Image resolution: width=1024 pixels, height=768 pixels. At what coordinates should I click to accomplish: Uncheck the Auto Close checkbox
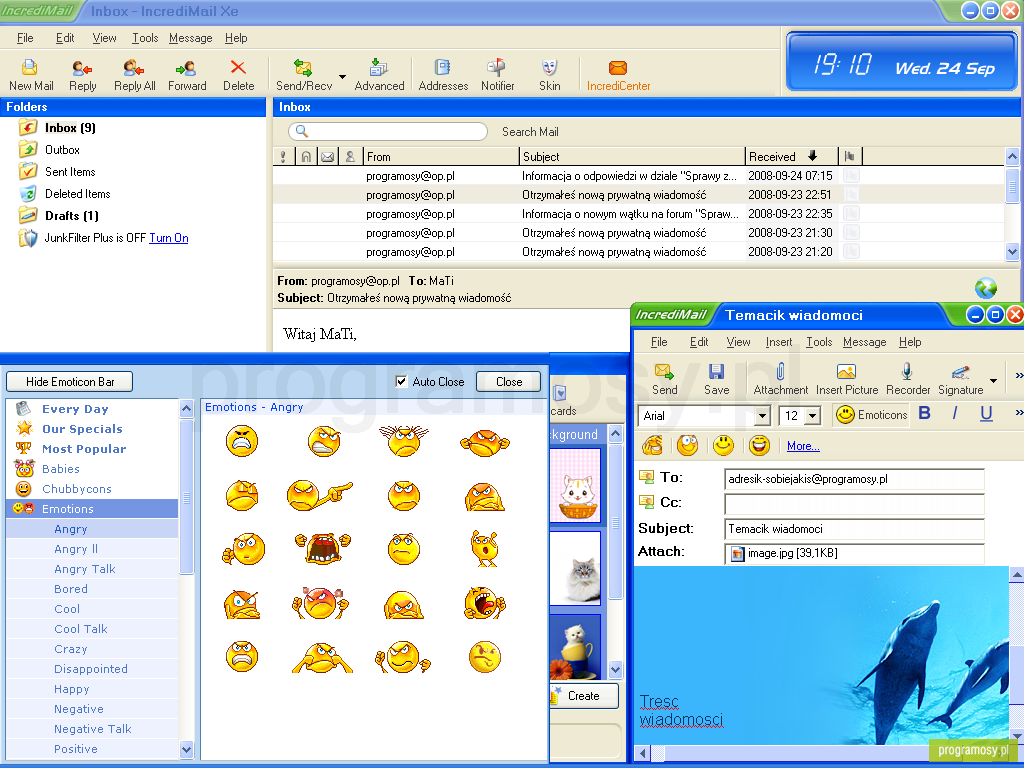pyautogui.click(x=402, y=381)
